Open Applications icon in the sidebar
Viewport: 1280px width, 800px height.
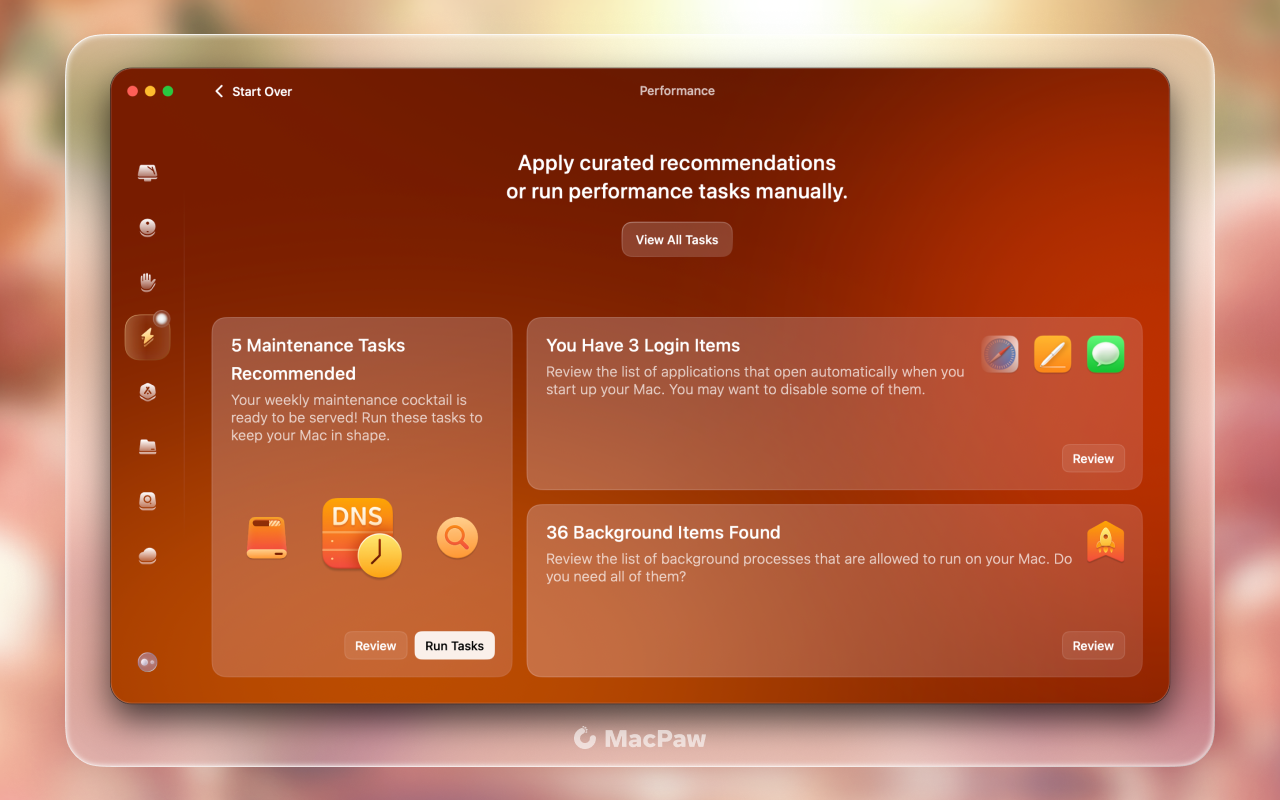[148, 392]
